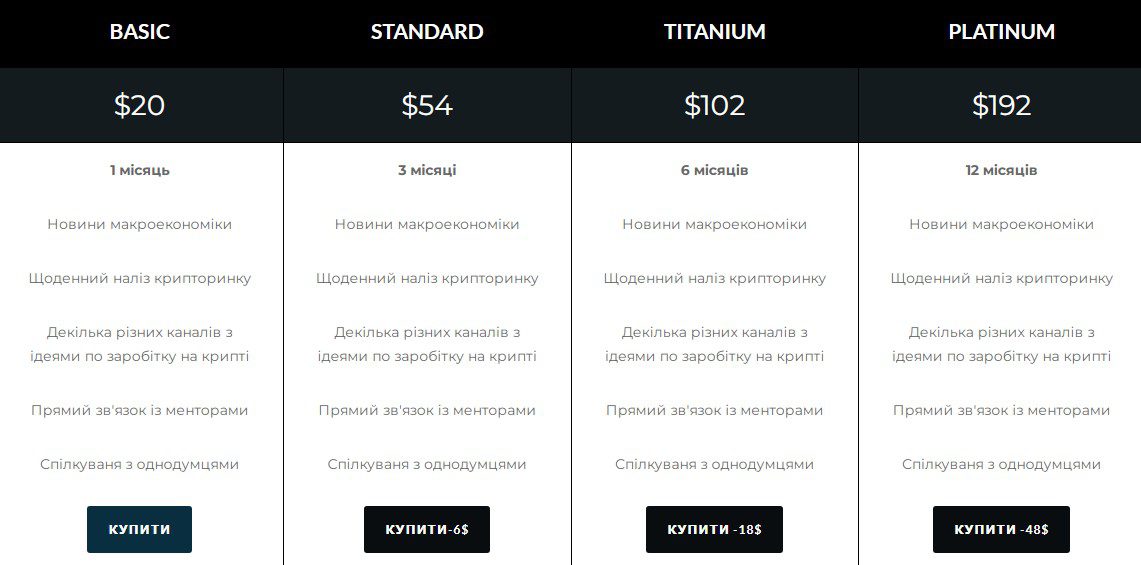
Task: Click "Щоденний наліз крипторинку" under Standard plan
Action: point(427,278)
